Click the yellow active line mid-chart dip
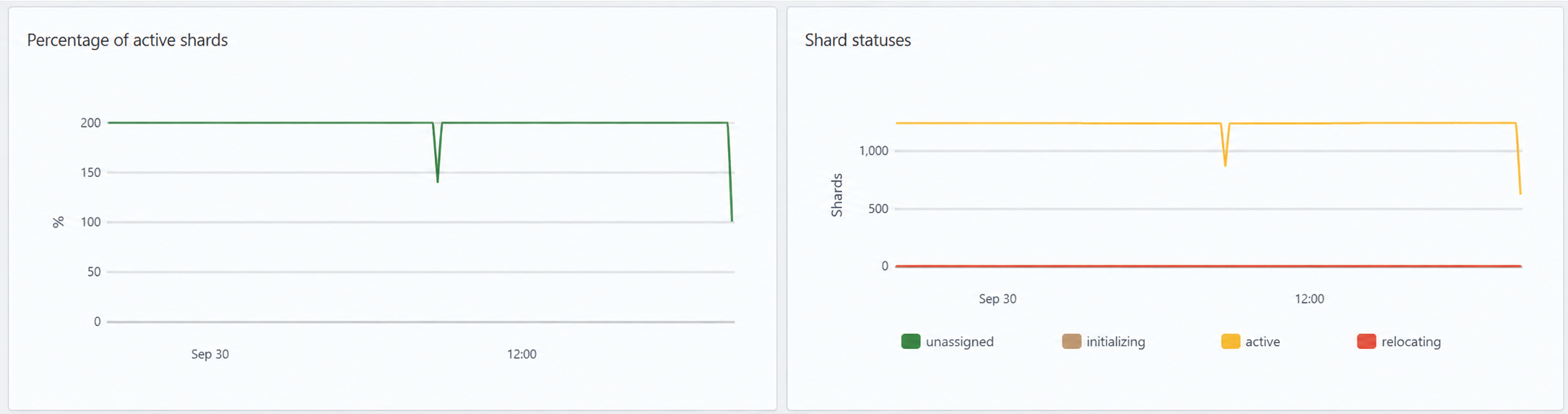The height and width of the screenshot is (414, 1568). tap(1226, 165)
